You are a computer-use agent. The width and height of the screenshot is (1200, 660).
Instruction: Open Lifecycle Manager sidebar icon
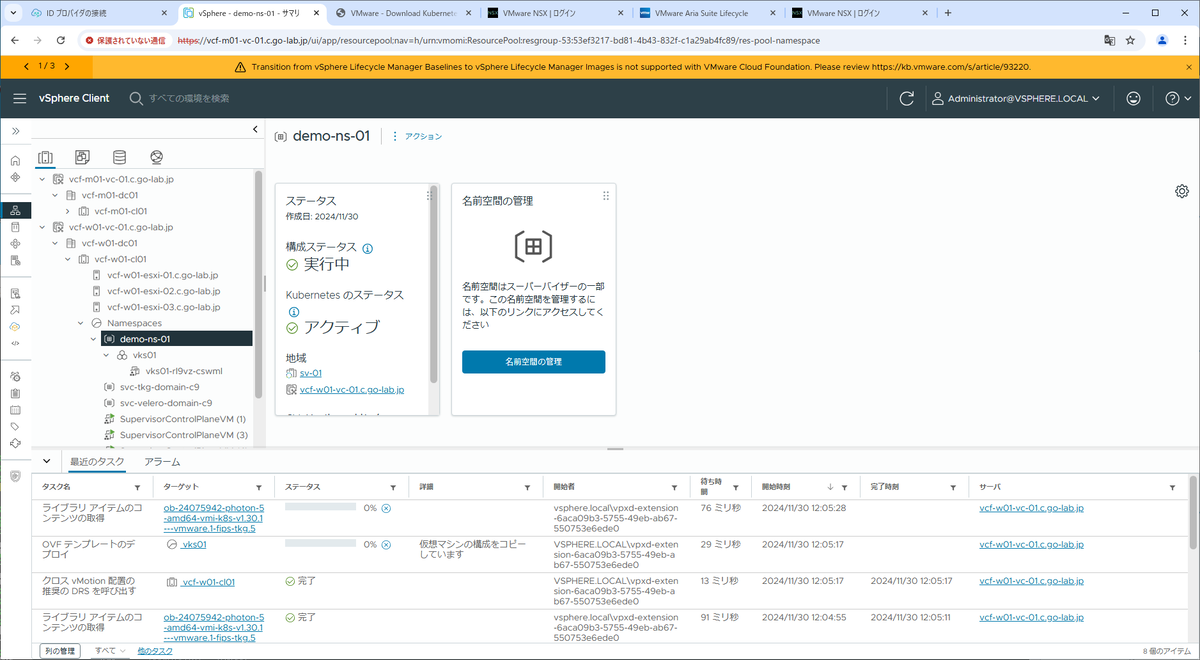pyautogui.click(x=15, y=442)
